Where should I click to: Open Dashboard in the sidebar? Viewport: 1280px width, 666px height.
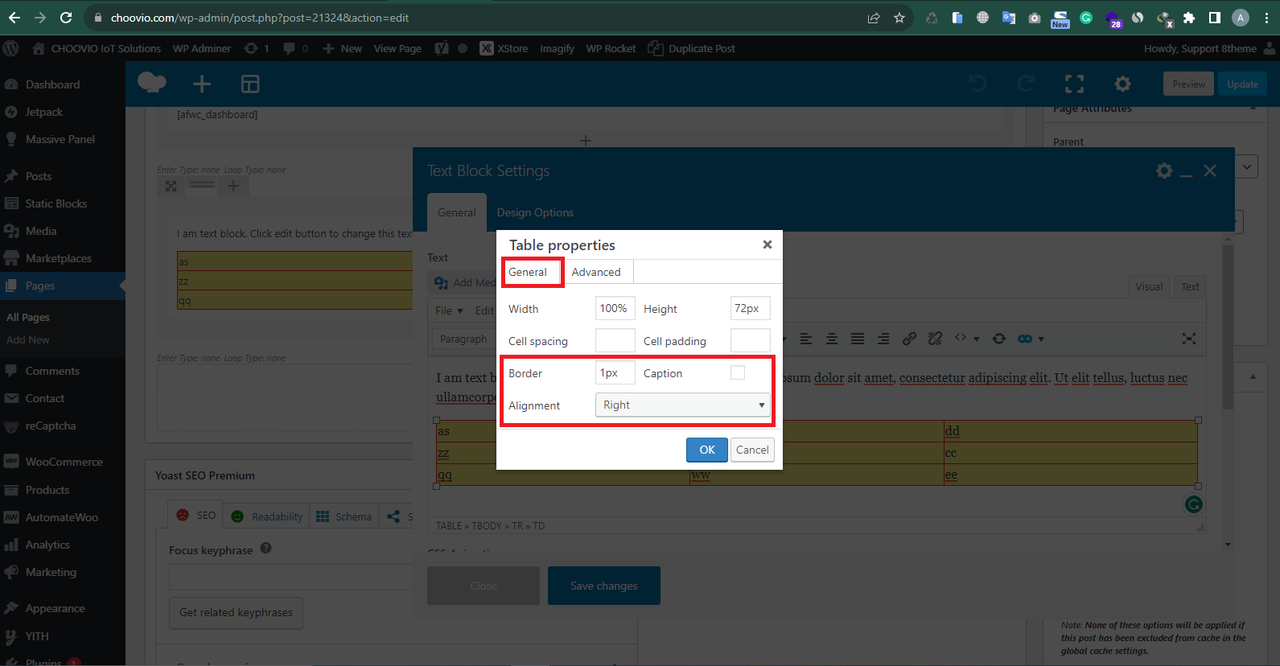pyautogui.click(x=52, y=85)
